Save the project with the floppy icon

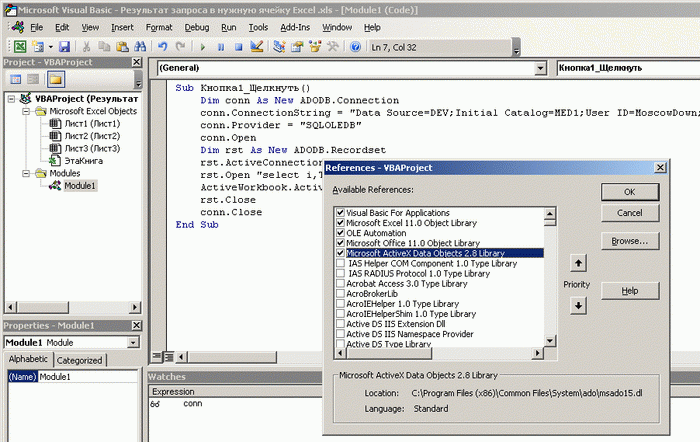pos(64,47)
